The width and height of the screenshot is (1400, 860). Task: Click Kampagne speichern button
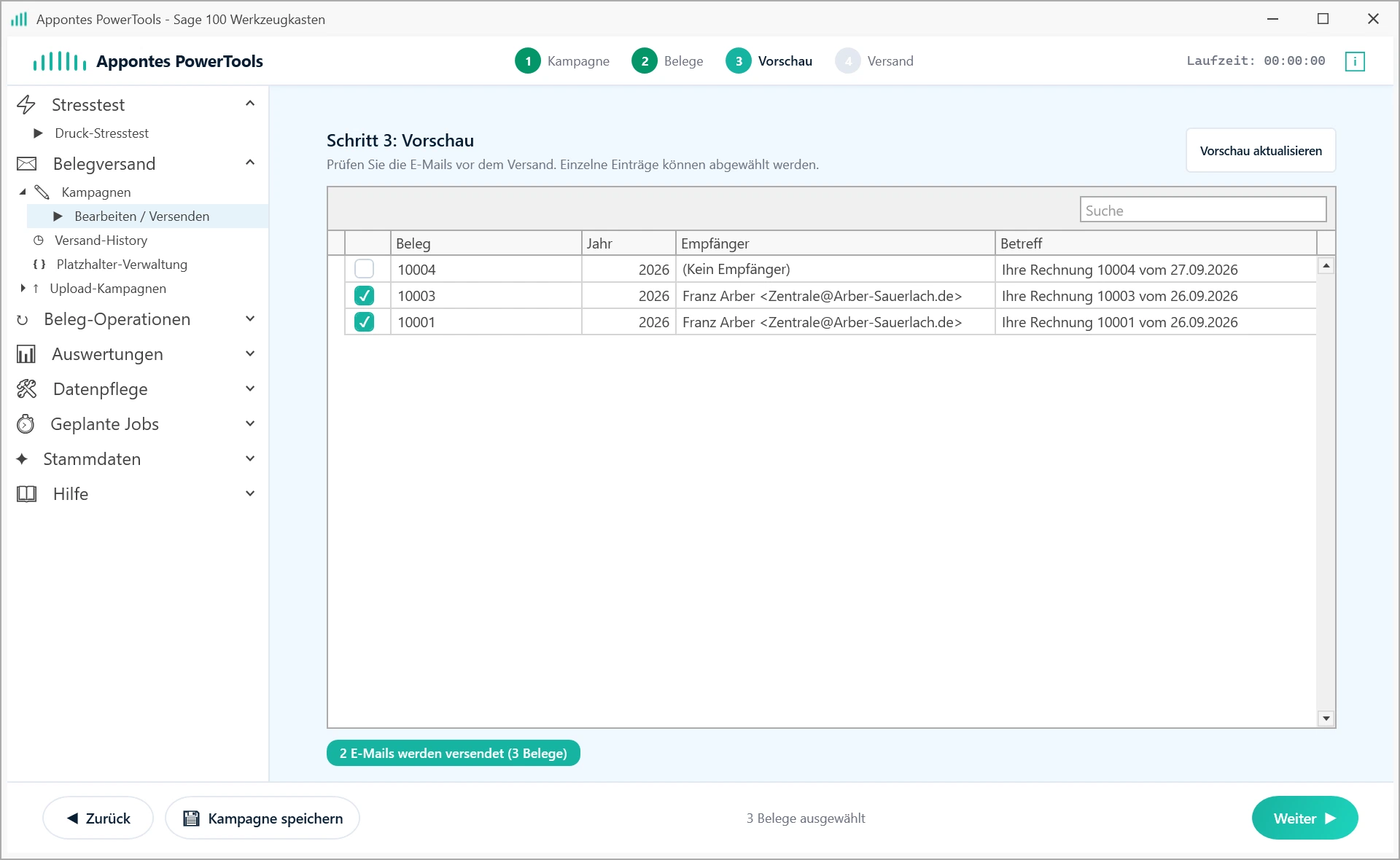tap(262, 818)
